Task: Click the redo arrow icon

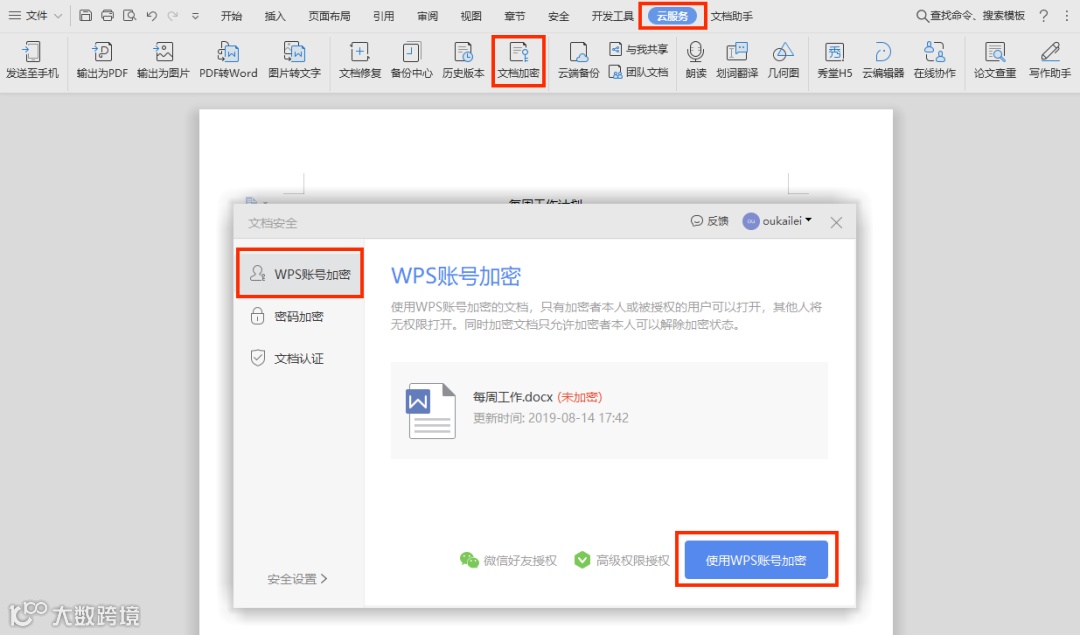Action: [x=173, y=15]
